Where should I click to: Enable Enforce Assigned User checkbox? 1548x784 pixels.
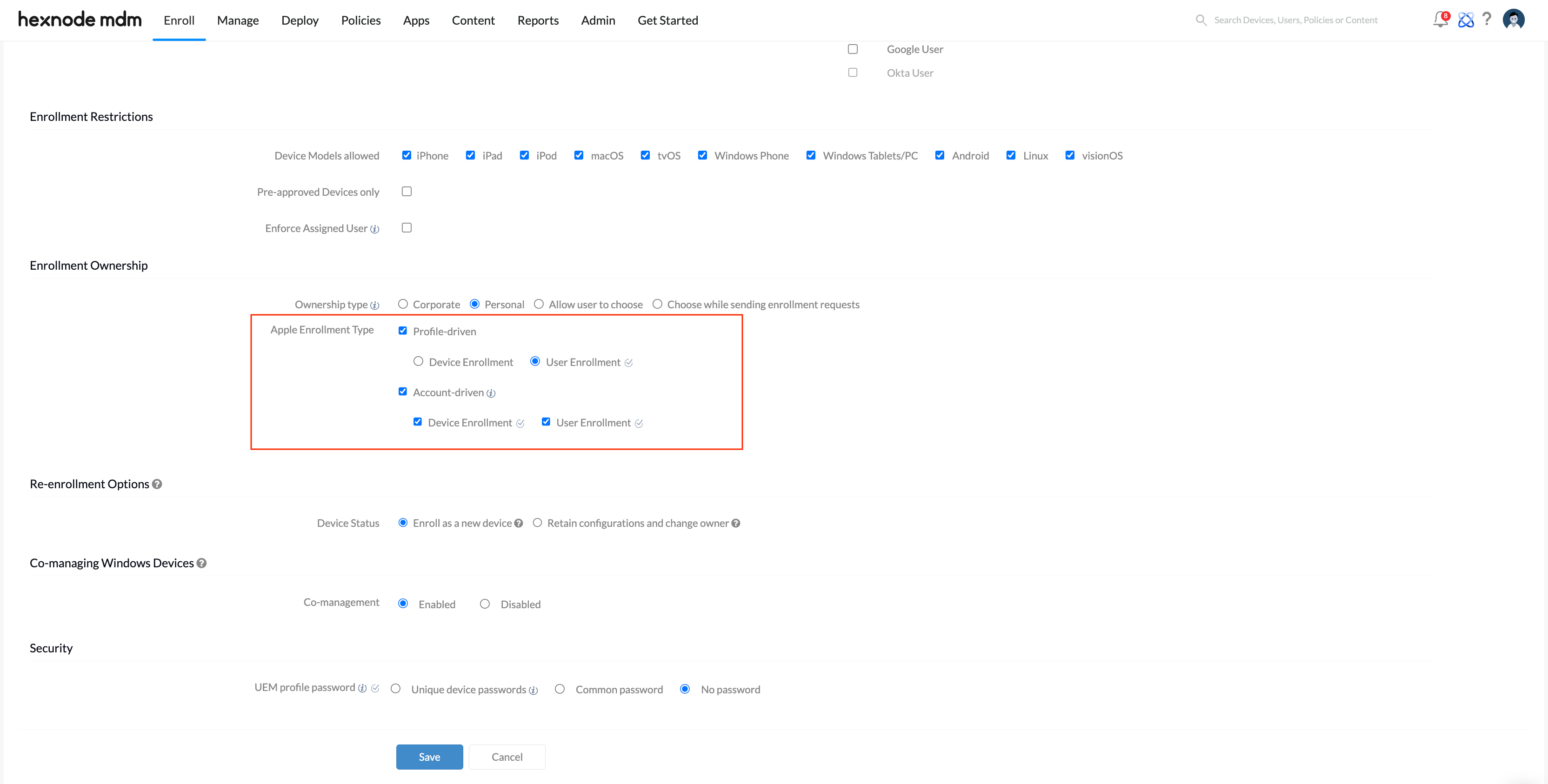click(x=406, y=227)
